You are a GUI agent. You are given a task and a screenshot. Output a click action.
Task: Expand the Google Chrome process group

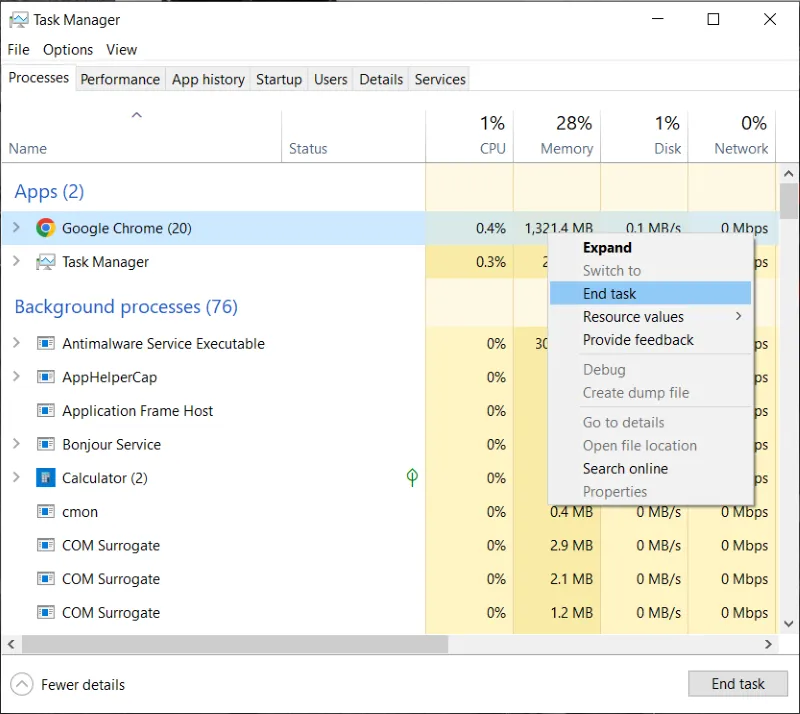(x=16, y=227)
